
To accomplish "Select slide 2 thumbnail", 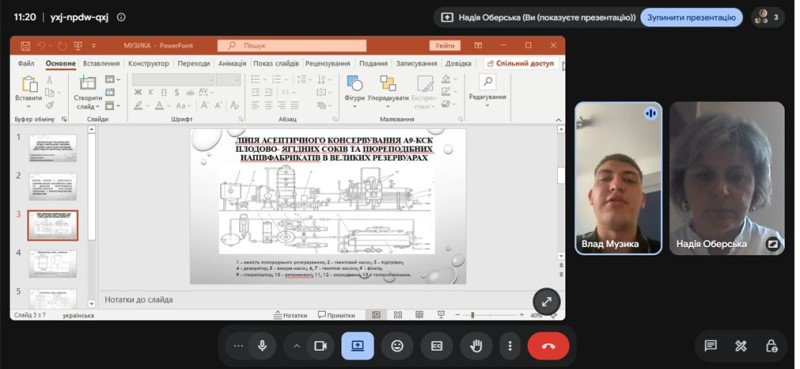I will tap(53, 187).
